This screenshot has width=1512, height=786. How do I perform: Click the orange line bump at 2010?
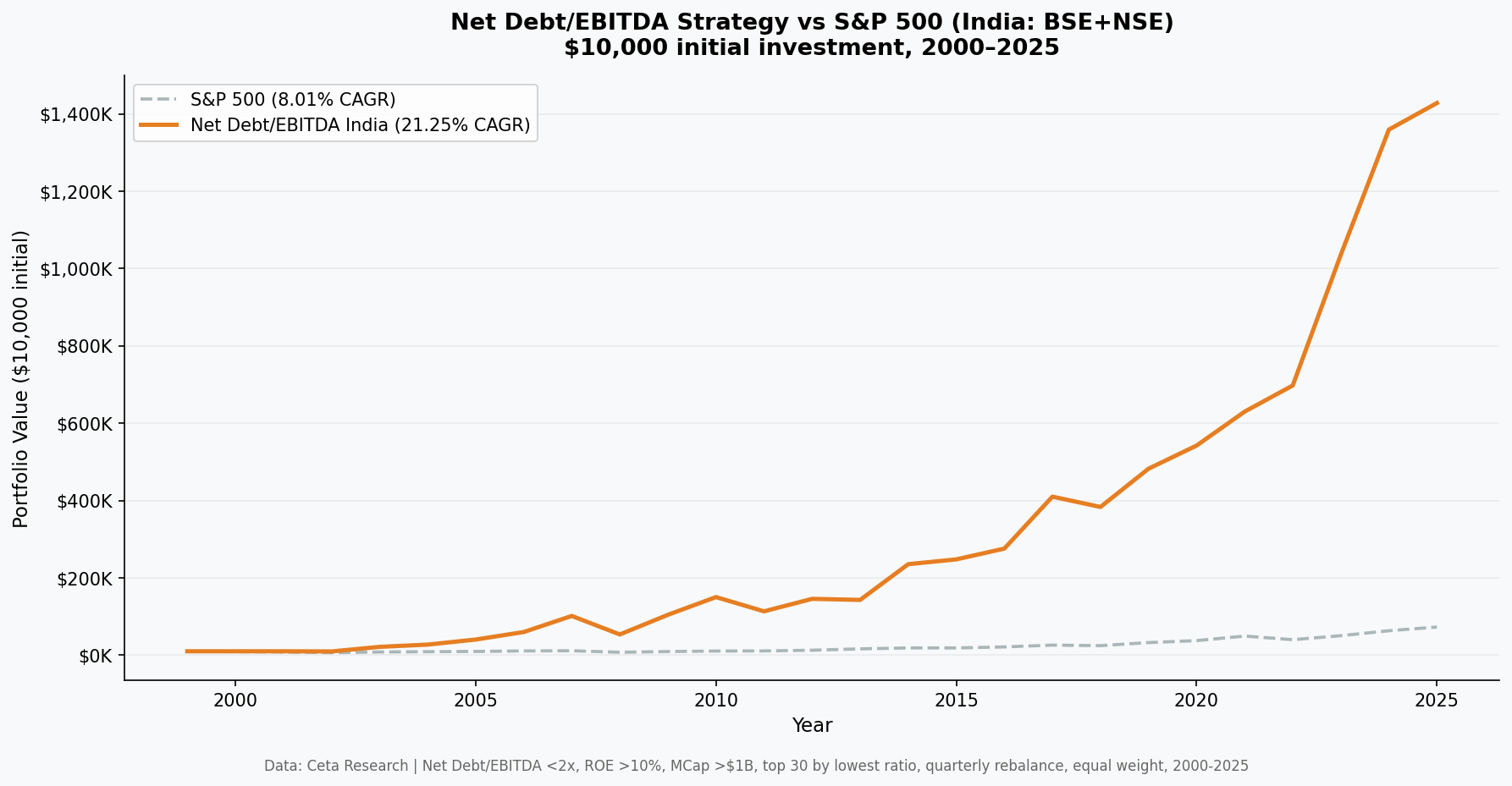pyautogui.click(x=715, y=596)
